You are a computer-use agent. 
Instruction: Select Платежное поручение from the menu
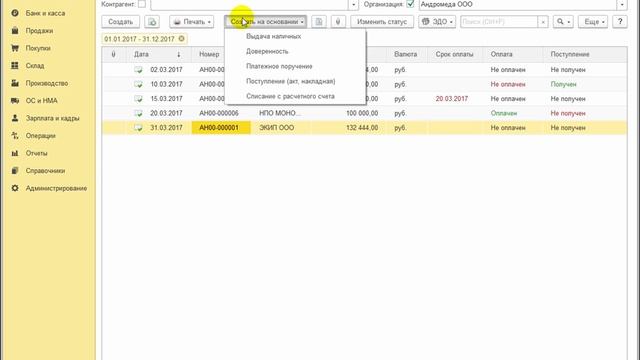pyautogui.click(x=279, y=66)
